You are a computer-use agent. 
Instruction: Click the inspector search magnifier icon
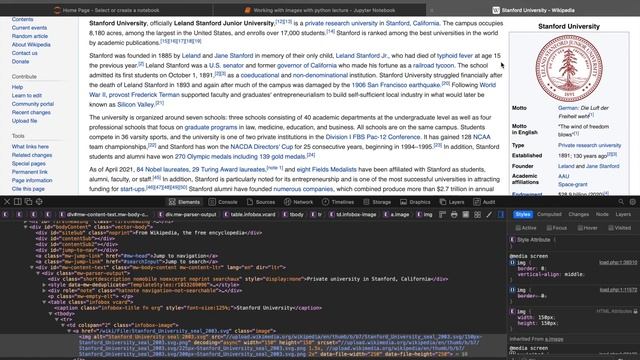point(621,202)
